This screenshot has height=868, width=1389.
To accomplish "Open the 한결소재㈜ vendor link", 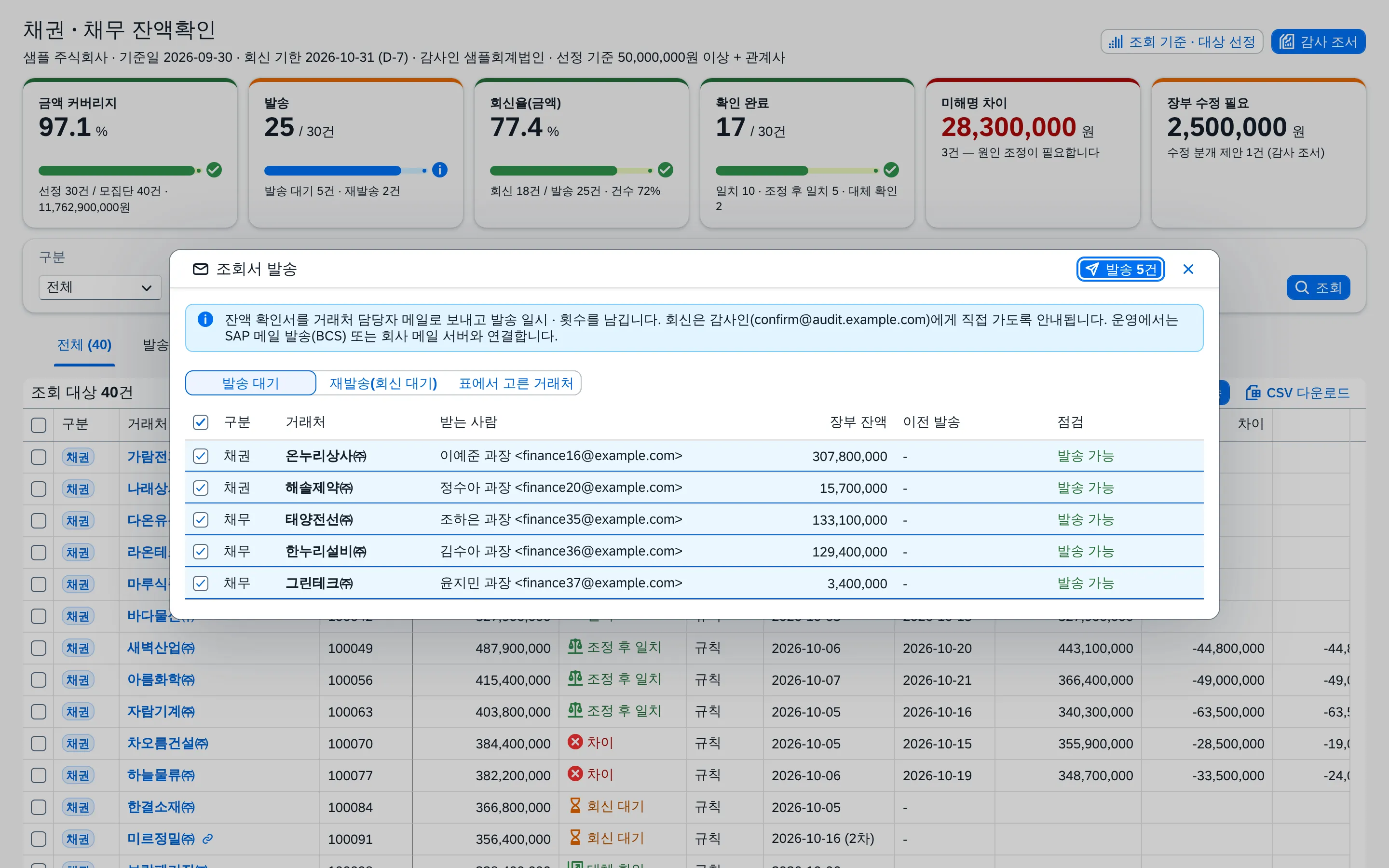I will tap(161, 807).
